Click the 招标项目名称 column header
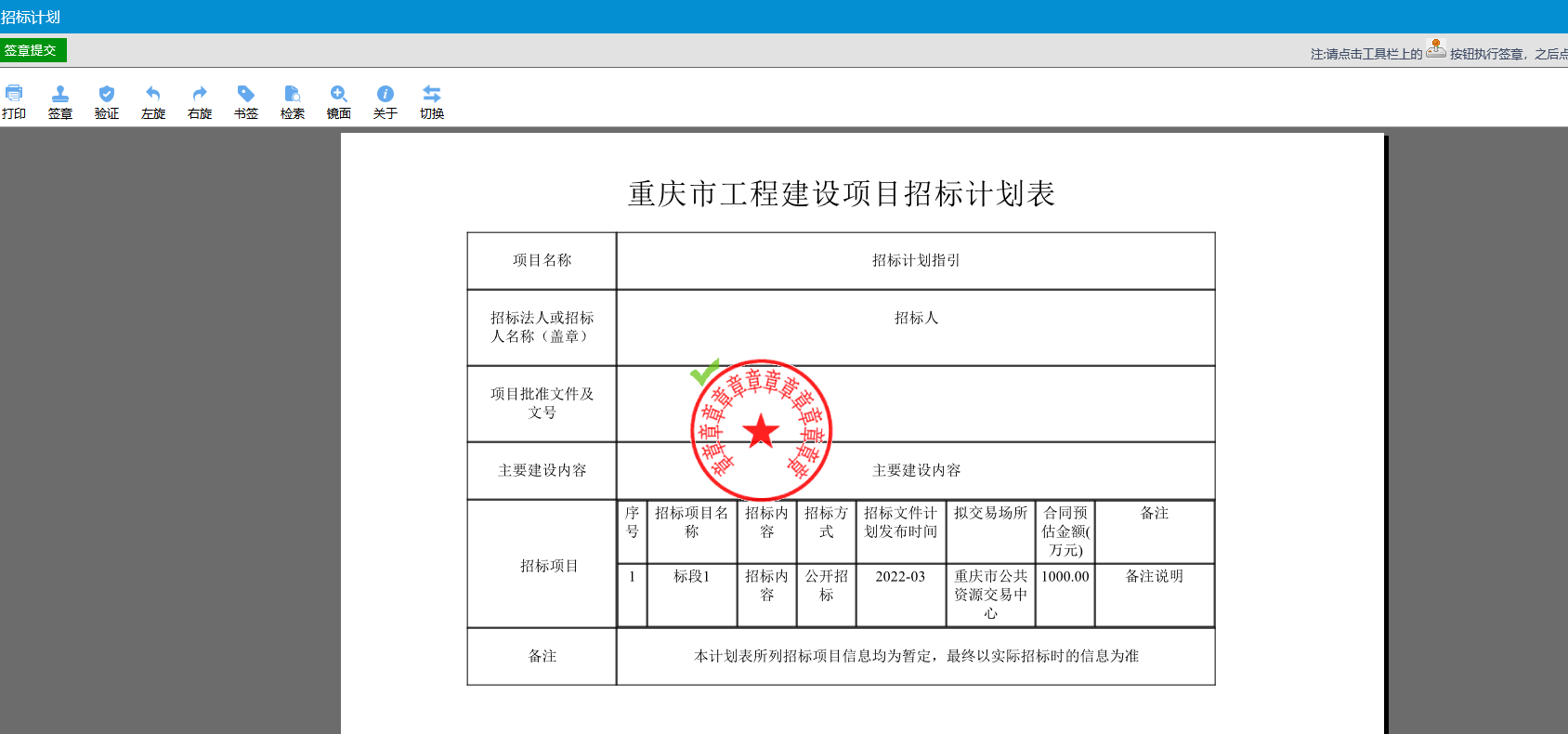 [692, 531]
